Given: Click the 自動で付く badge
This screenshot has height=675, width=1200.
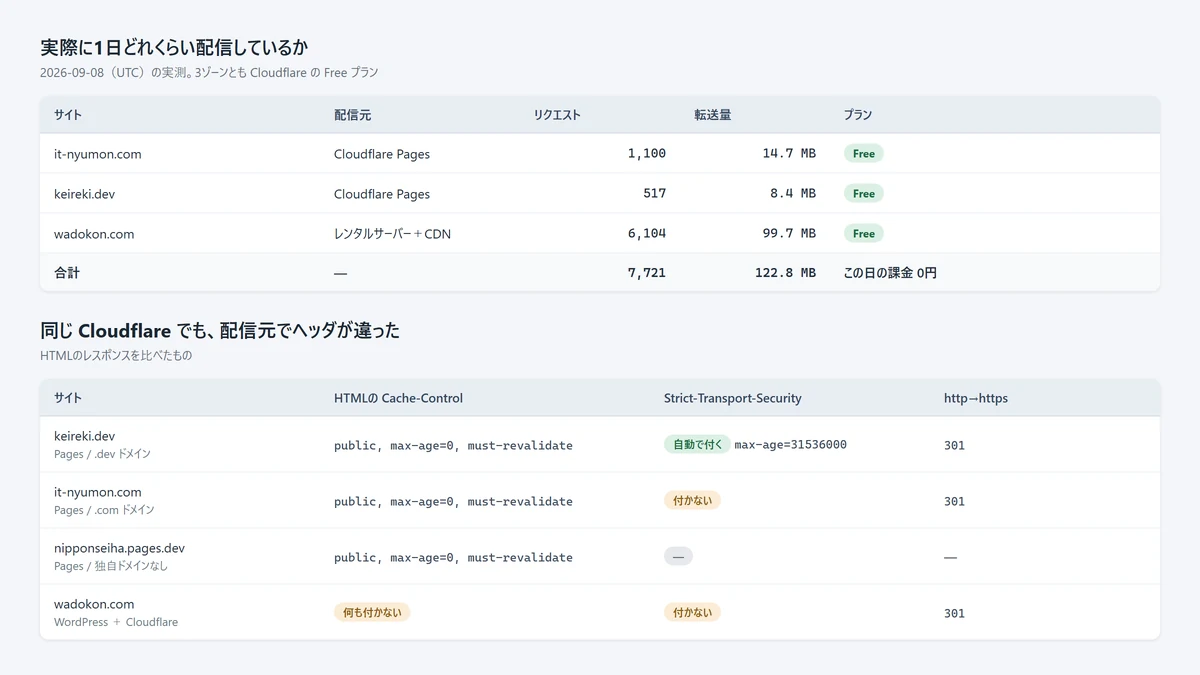Looking at the screenshot, I should [x=697, y=444].
